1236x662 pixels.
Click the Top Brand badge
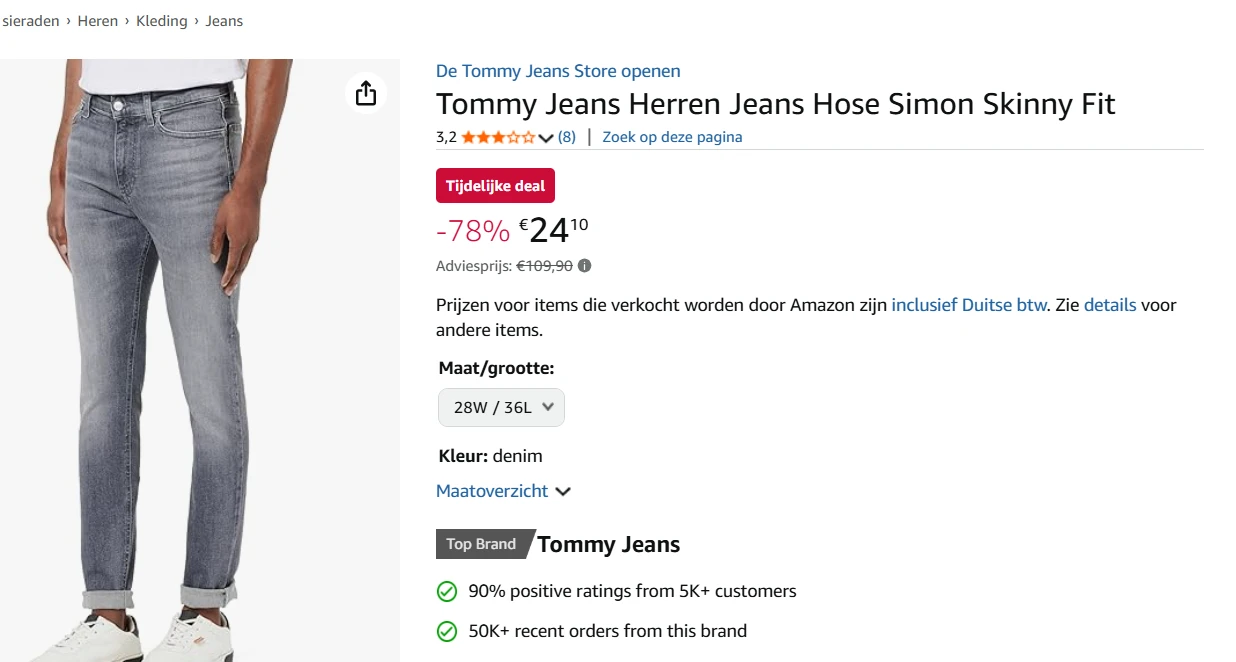coord(480,544)
